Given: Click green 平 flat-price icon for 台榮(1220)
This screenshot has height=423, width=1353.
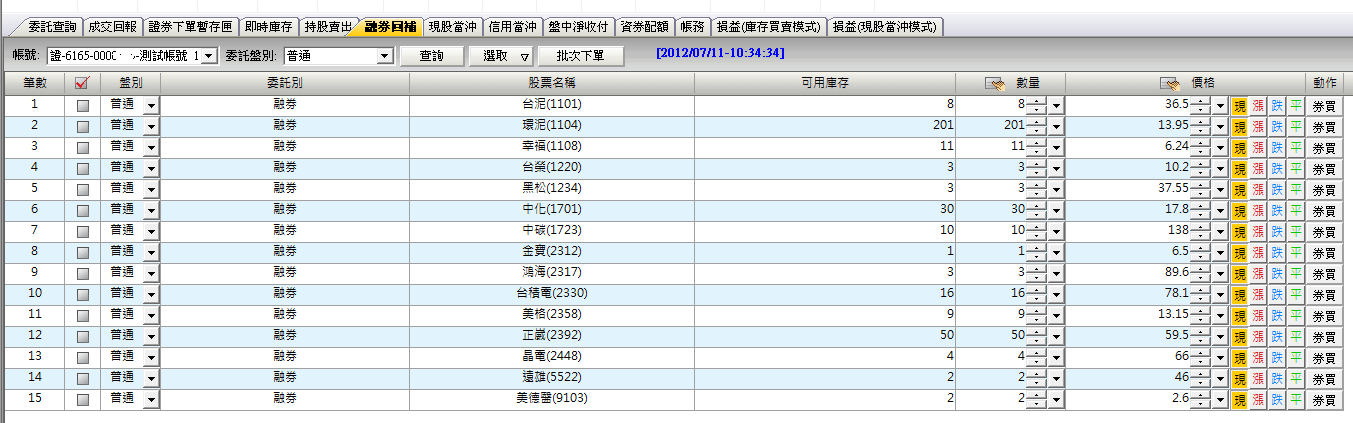Looking at the screenshot, I should click(1296, 168).
